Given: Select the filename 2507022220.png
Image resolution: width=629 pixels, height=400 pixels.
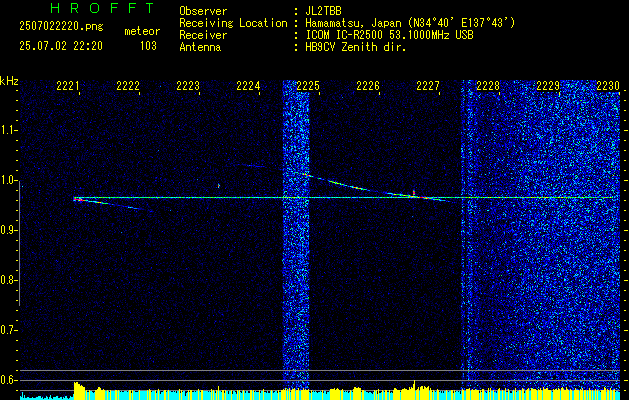Looking at the screenshot, I should pos(61,27).
